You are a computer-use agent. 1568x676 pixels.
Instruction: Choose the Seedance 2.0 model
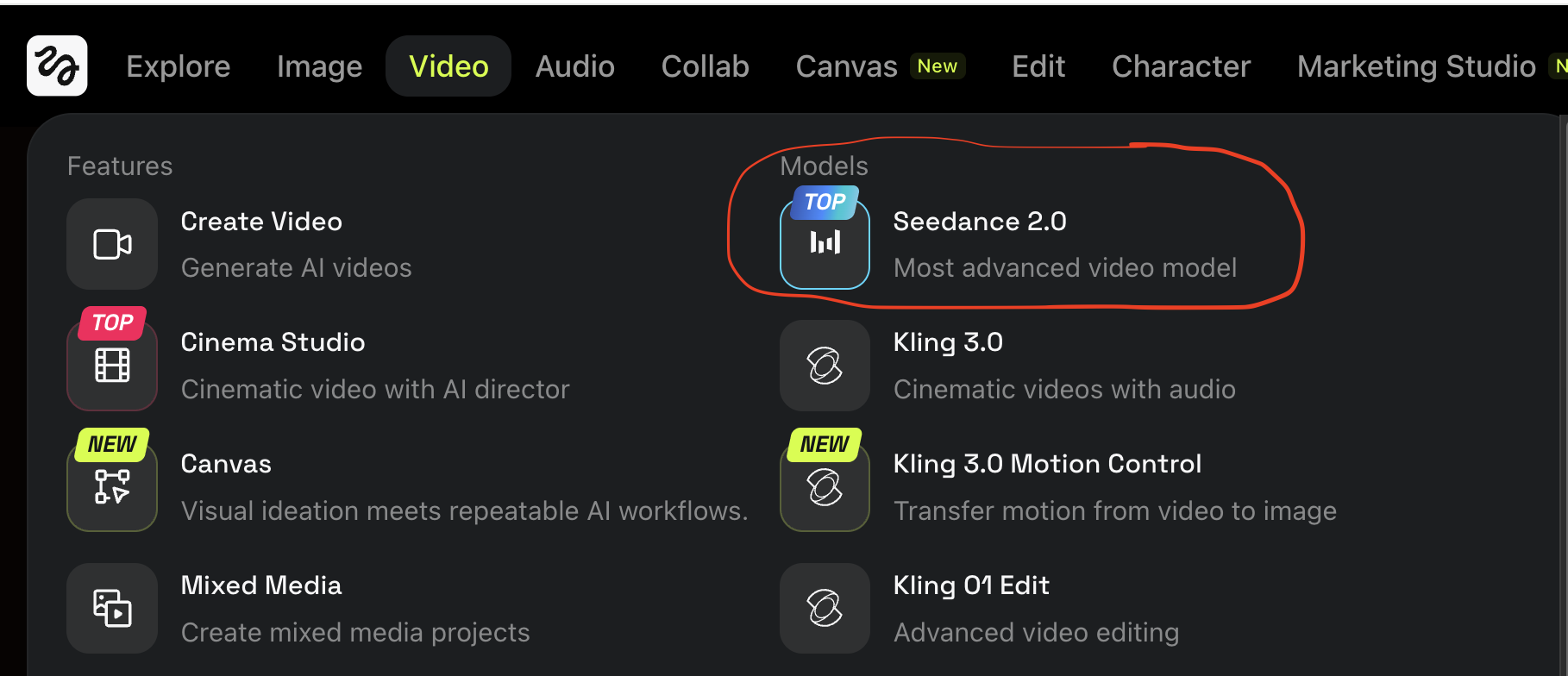coord(980,222)
